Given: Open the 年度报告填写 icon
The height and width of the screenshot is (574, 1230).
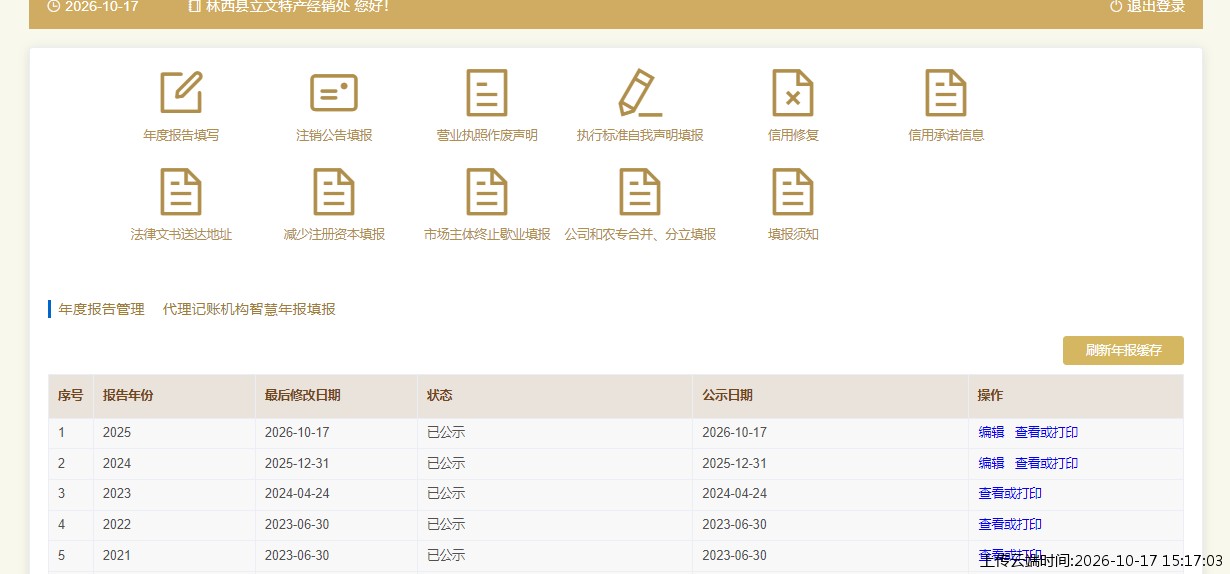Looking at the screenshot, I should pos(181,93).
